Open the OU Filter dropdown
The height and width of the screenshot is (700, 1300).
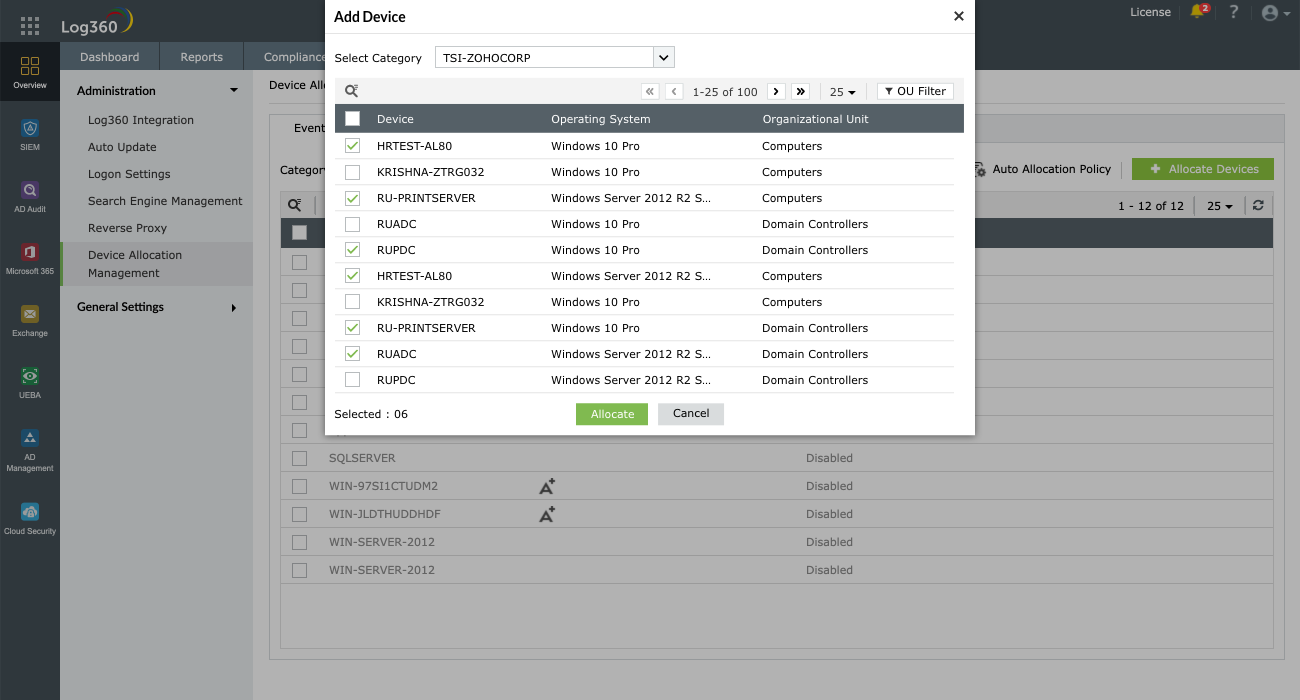click(x=915, y=91)
